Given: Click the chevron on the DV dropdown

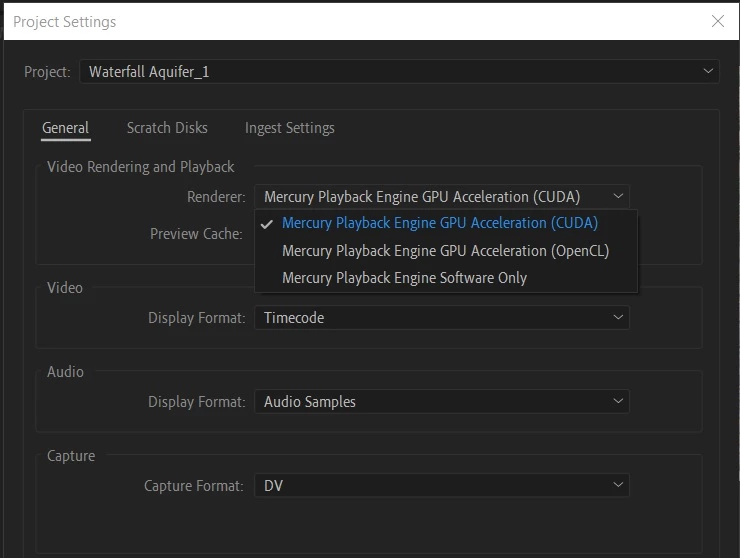Looking at the screenshot, I should 618,484.
